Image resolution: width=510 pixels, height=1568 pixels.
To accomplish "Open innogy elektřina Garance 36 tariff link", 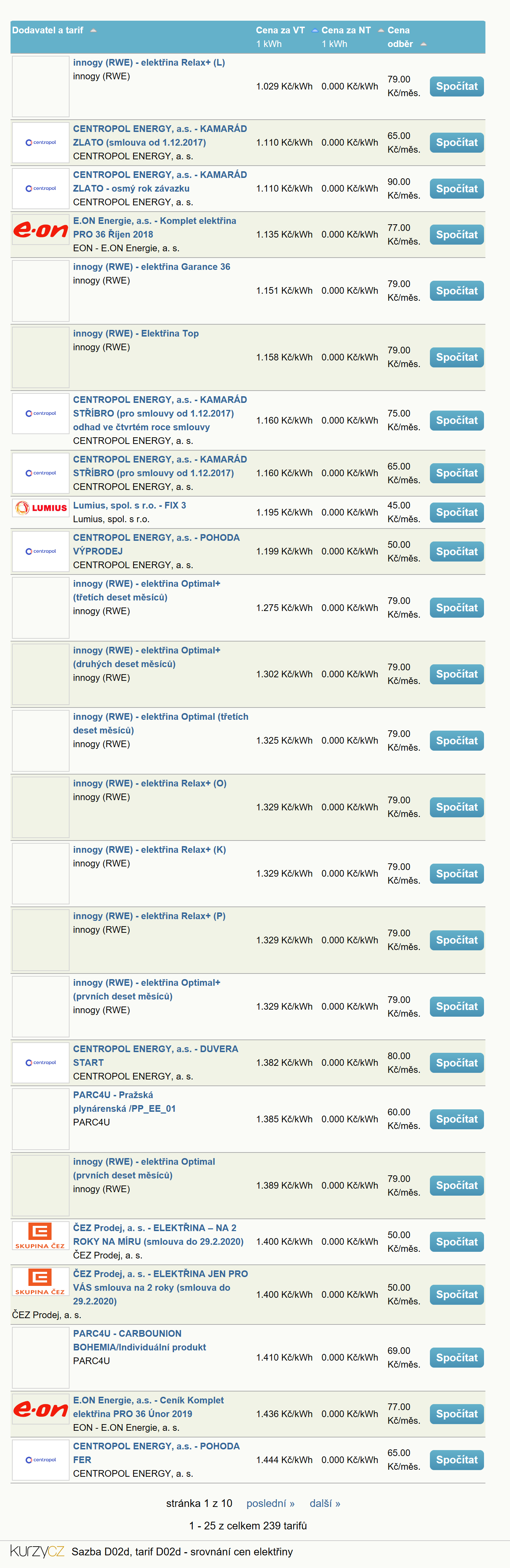I will tap(152, 267).
